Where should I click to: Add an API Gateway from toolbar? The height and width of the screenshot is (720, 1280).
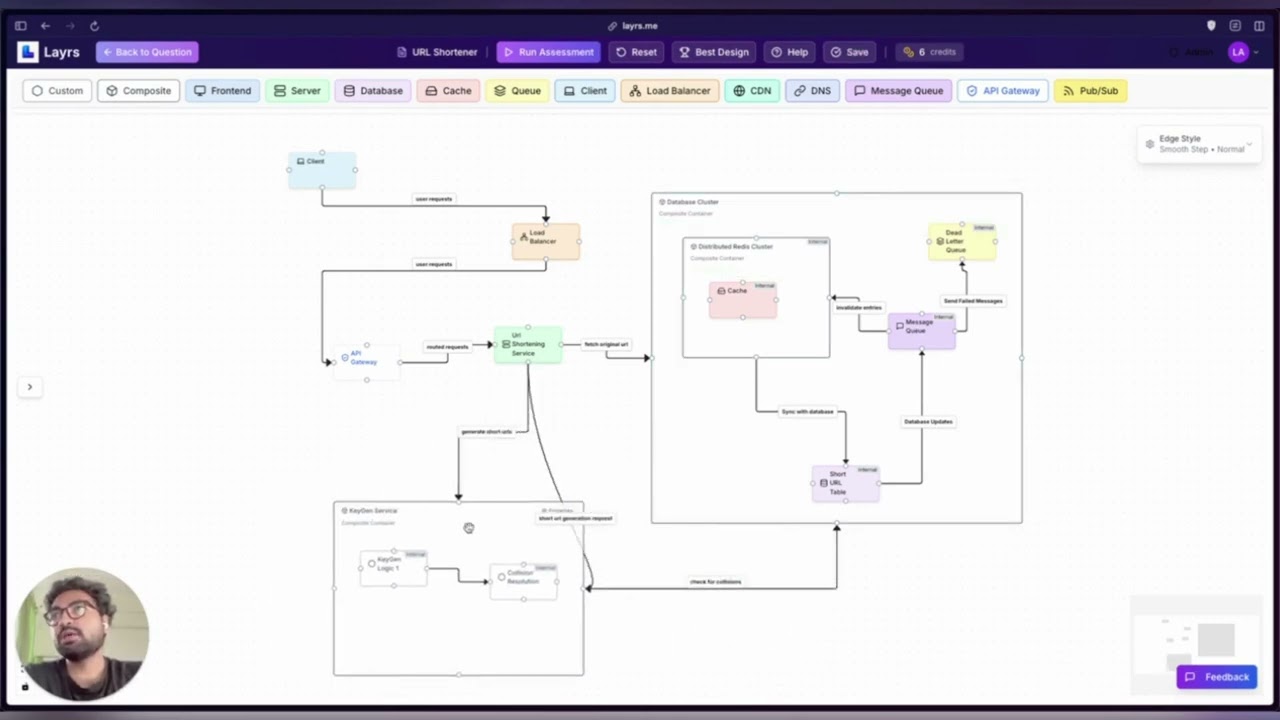pos(1002,91)
